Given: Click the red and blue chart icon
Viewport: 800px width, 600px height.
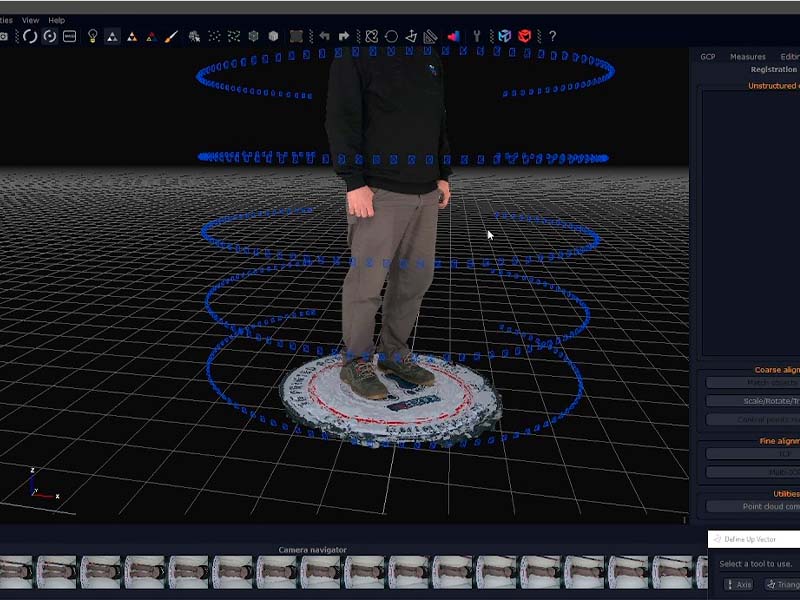Looking at the screenshot, I should tap(454, 36).
